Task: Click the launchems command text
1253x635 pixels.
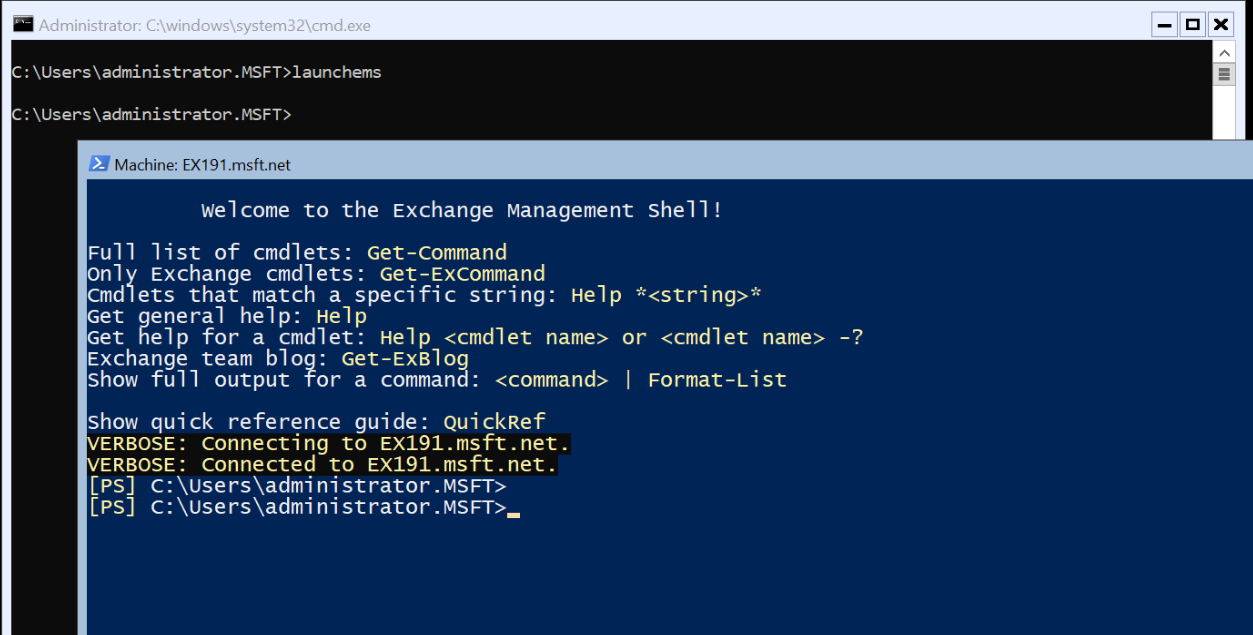Action: (337, 71)
